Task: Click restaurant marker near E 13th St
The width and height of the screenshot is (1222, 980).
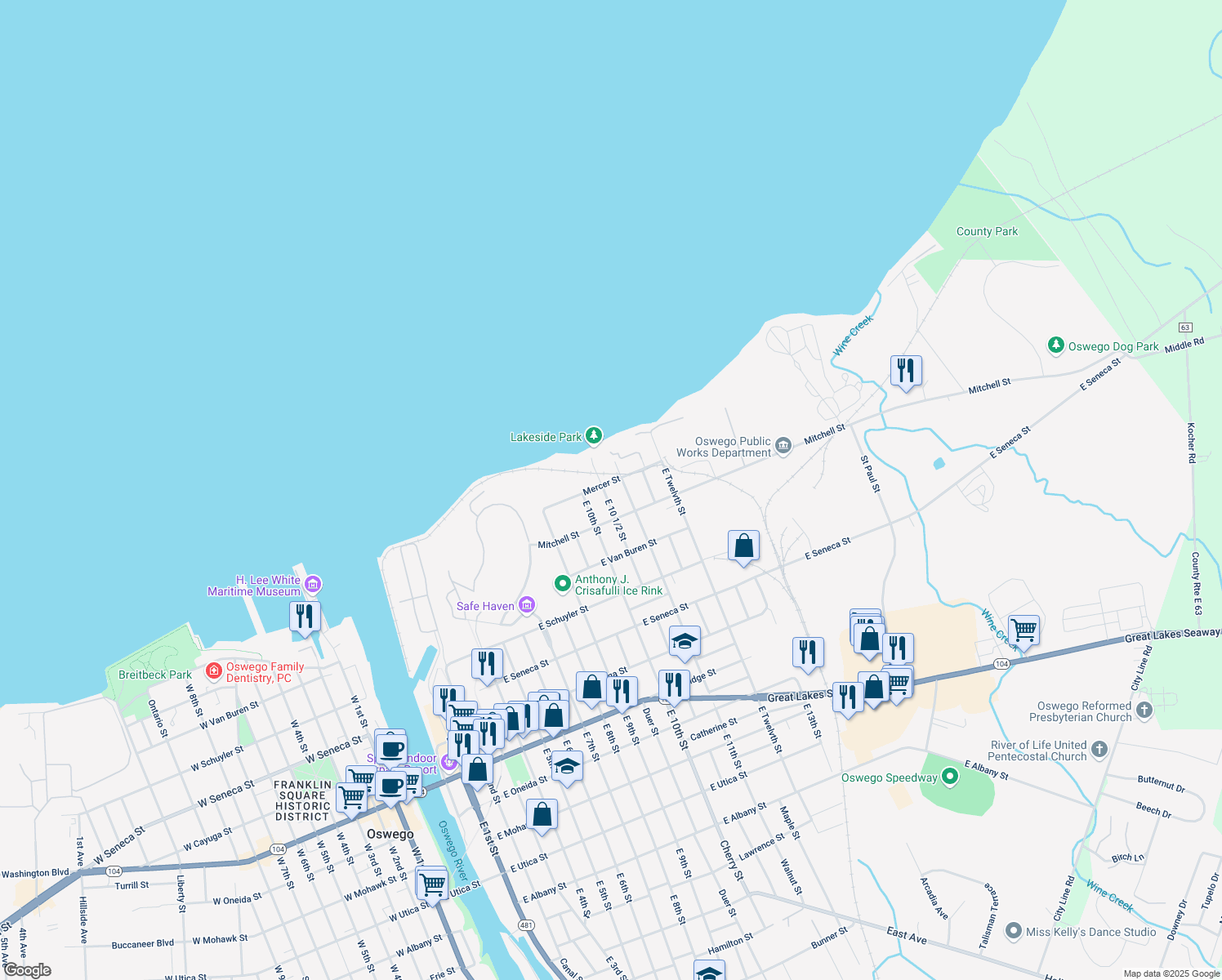Action: tap(808, 653)
